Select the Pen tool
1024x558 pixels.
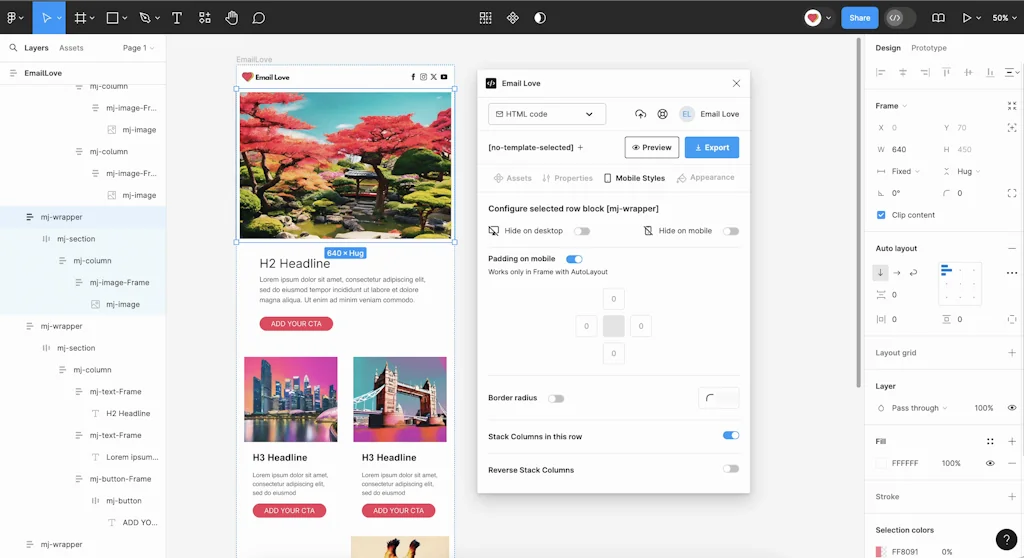click(x=145, y=18)
